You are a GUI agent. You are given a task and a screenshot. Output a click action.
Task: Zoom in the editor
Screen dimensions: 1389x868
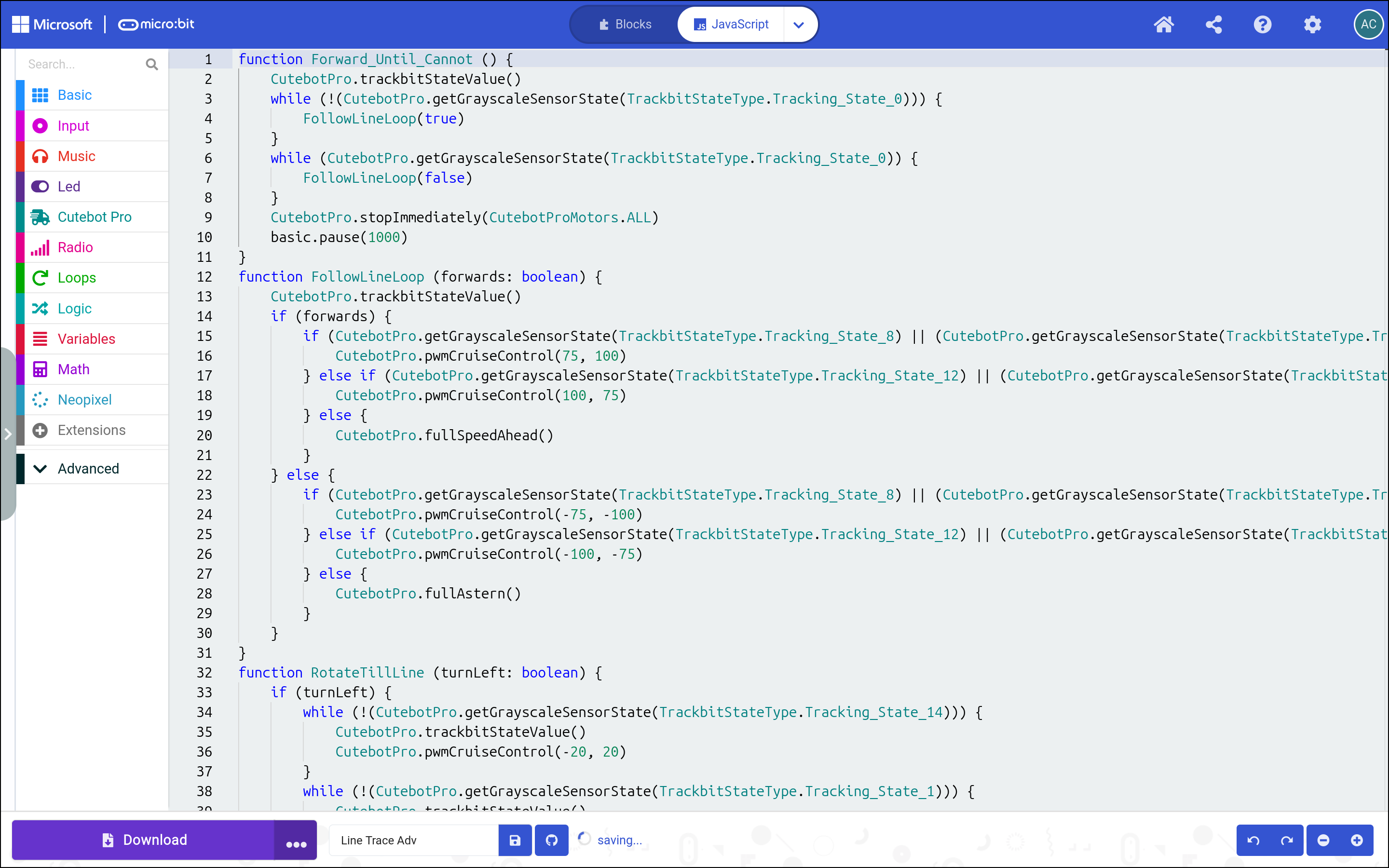(1357, 840)
